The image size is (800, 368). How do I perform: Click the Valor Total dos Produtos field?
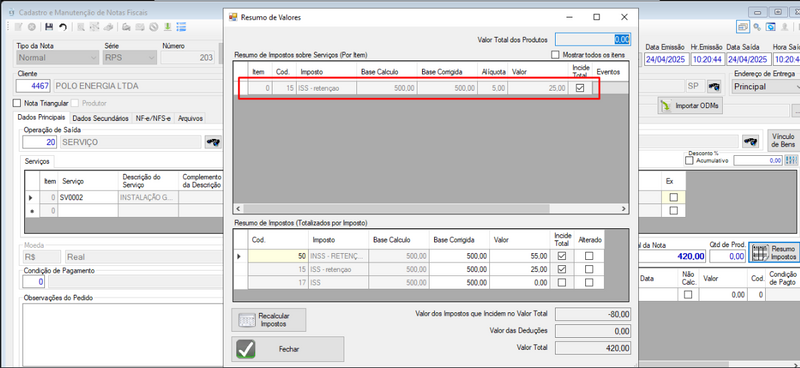(593, 39)
